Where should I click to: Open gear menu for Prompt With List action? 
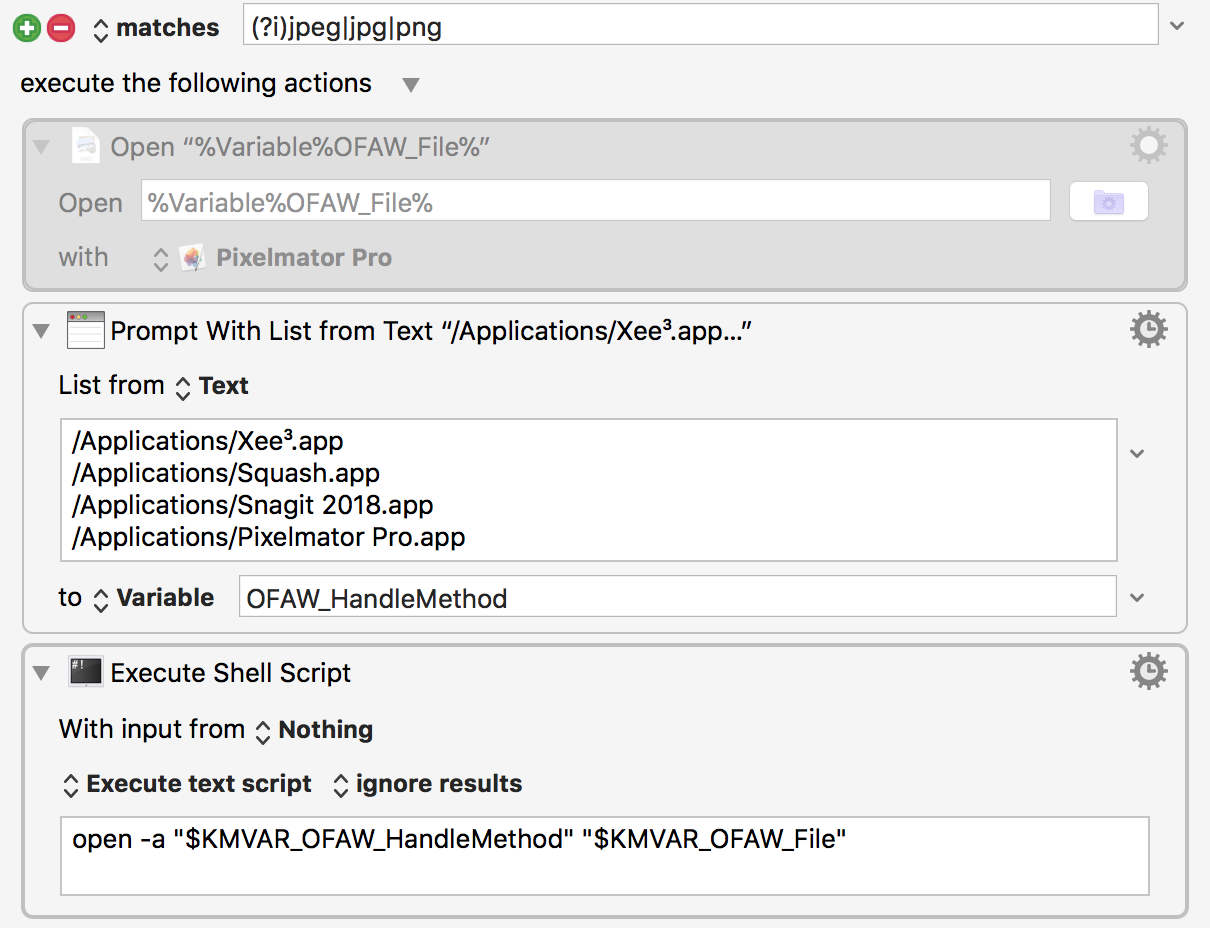tap(1147, 330)
